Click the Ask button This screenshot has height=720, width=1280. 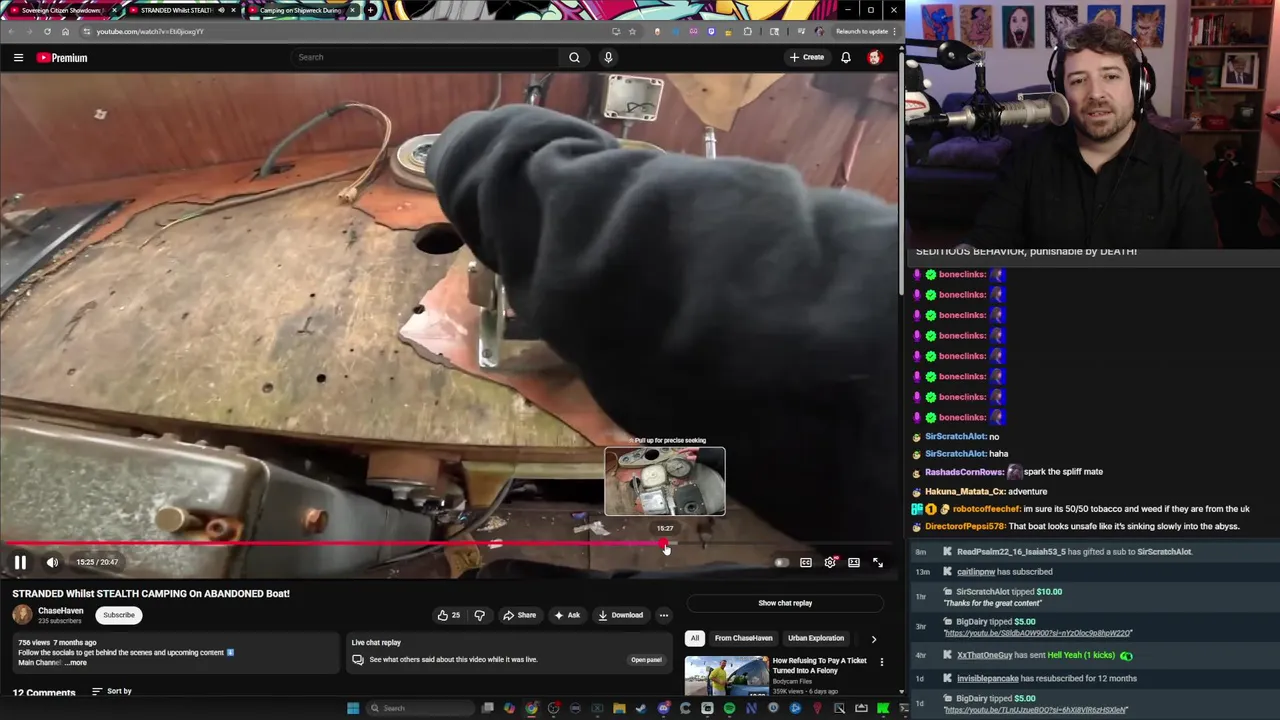[x=567, y=615]
